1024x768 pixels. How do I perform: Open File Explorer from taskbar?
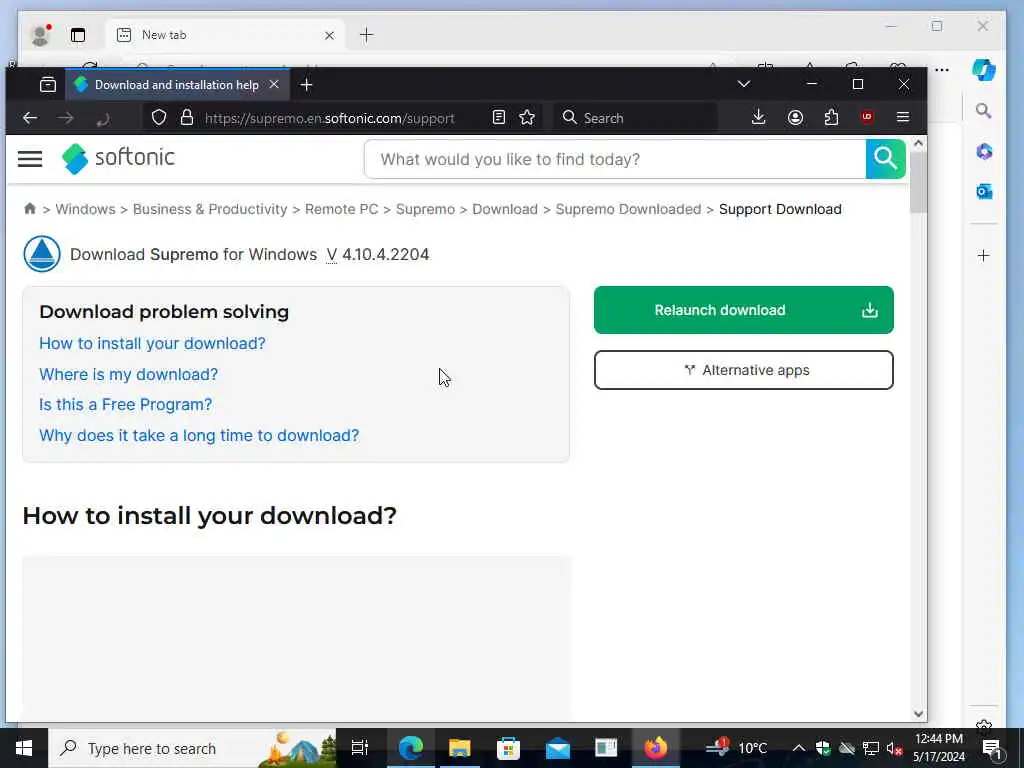click(x=460, y=748)
